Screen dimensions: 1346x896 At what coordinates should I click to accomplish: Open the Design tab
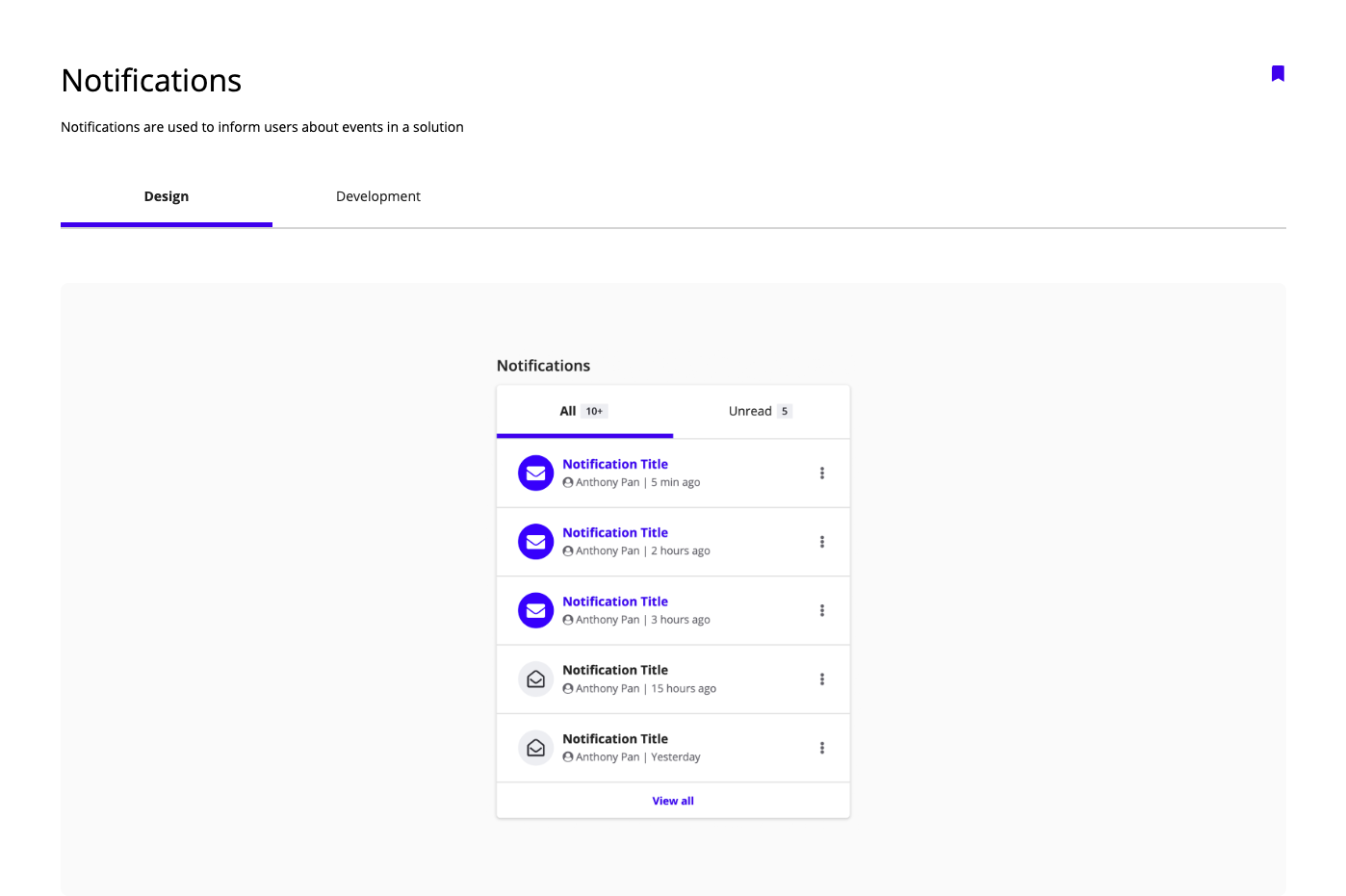(x=167, y=196)
